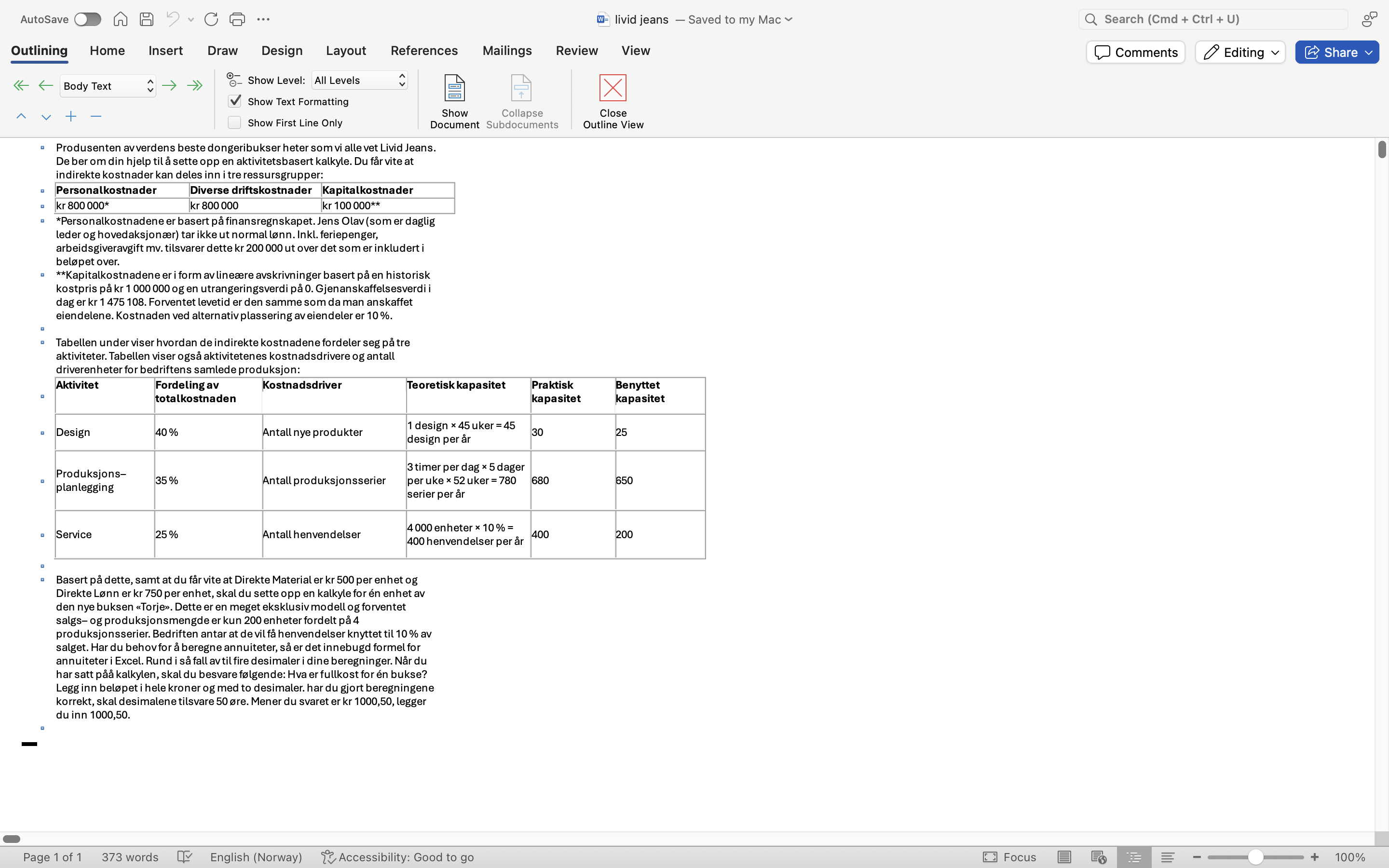Open the Body Text outline level dropdown
This screenshot has height=868, width=1389.
click(x=108, y=85)
